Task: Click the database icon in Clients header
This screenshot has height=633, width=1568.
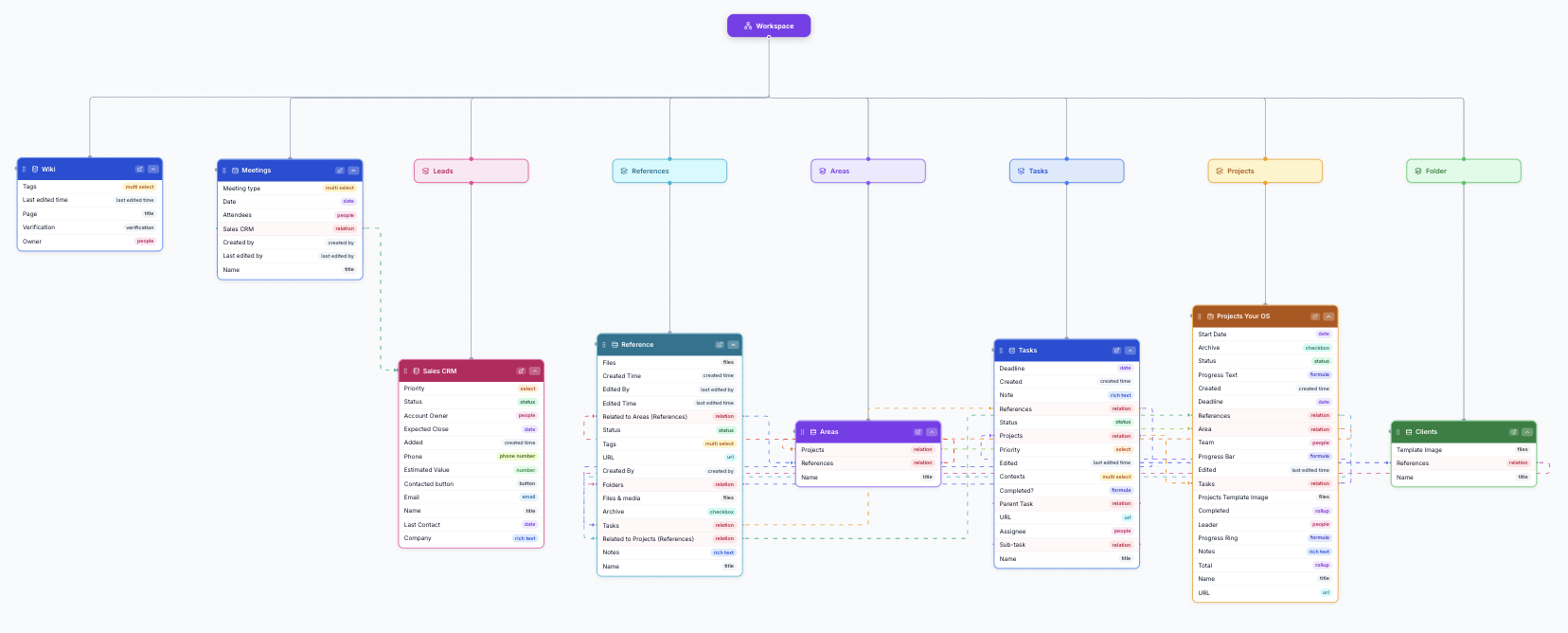Action: [x=1409, y=432]
